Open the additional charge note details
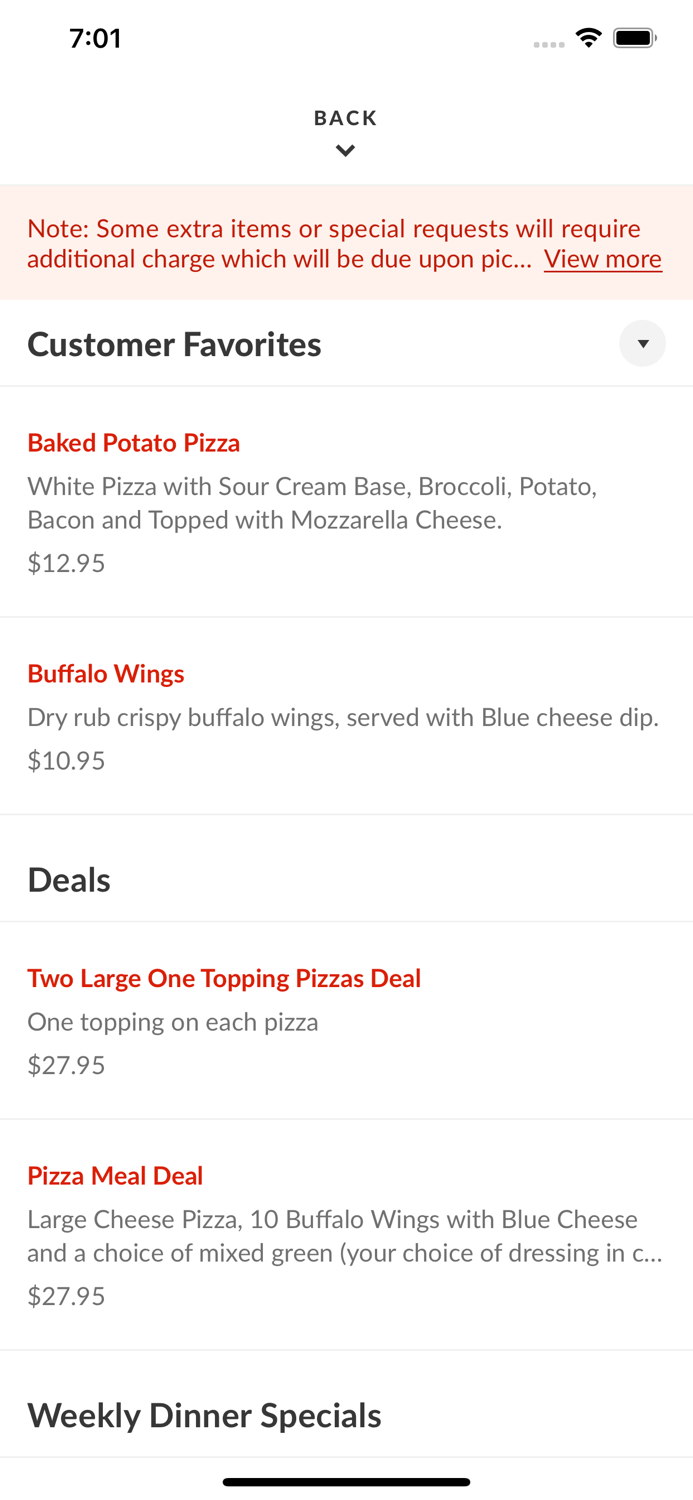Screen dimensions: 693x1500 [603, 259]
